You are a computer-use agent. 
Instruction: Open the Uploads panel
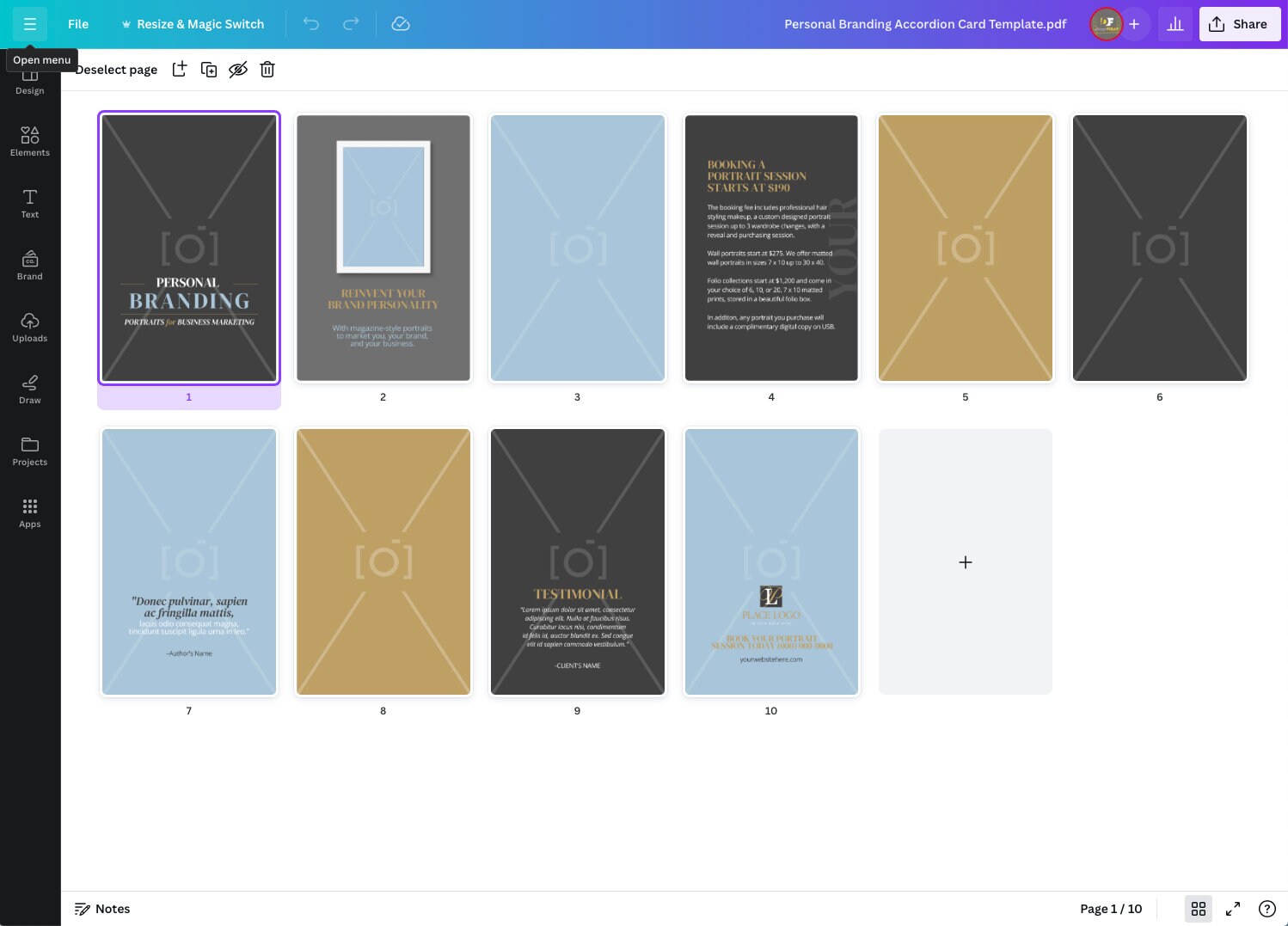30,328
